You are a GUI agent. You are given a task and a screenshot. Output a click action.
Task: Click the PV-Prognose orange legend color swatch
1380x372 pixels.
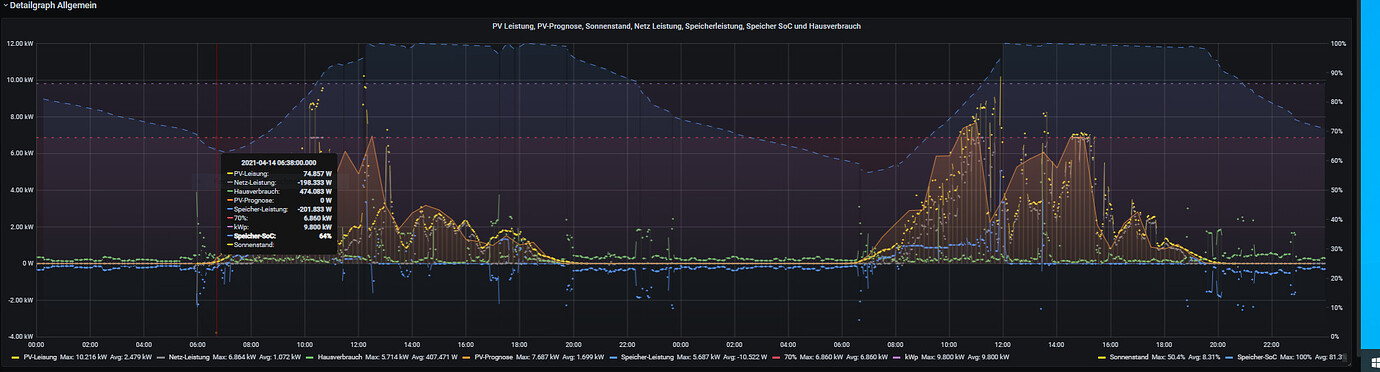[x=466, y=357]
